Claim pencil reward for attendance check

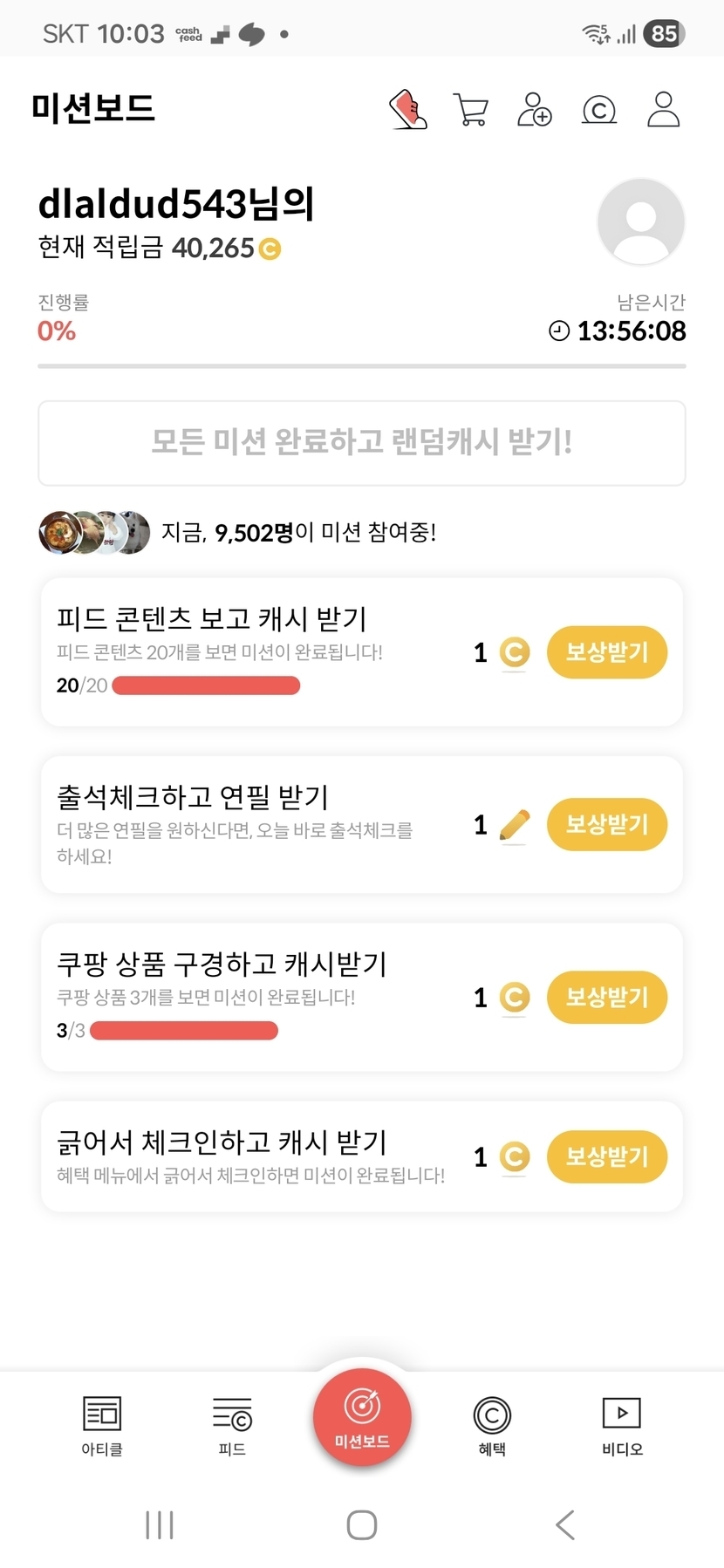pyautogui.click(x=607, y=824)
